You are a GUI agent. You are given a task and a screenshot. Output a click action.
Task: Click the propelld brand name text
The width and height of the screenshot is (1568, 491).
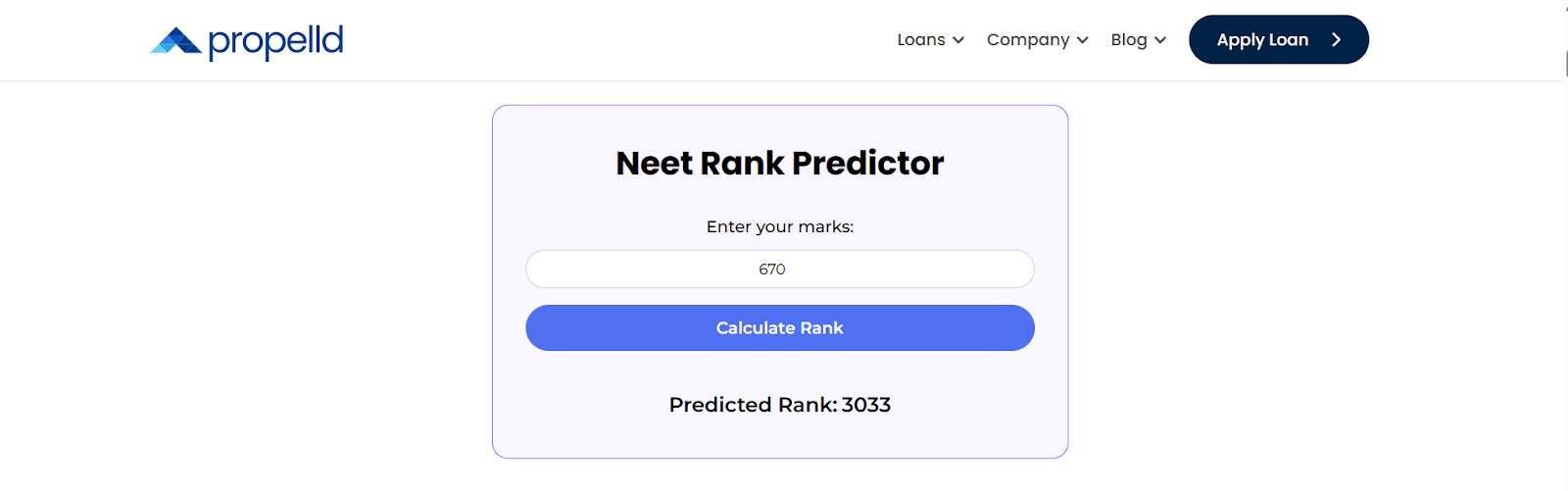coord(275,42)
